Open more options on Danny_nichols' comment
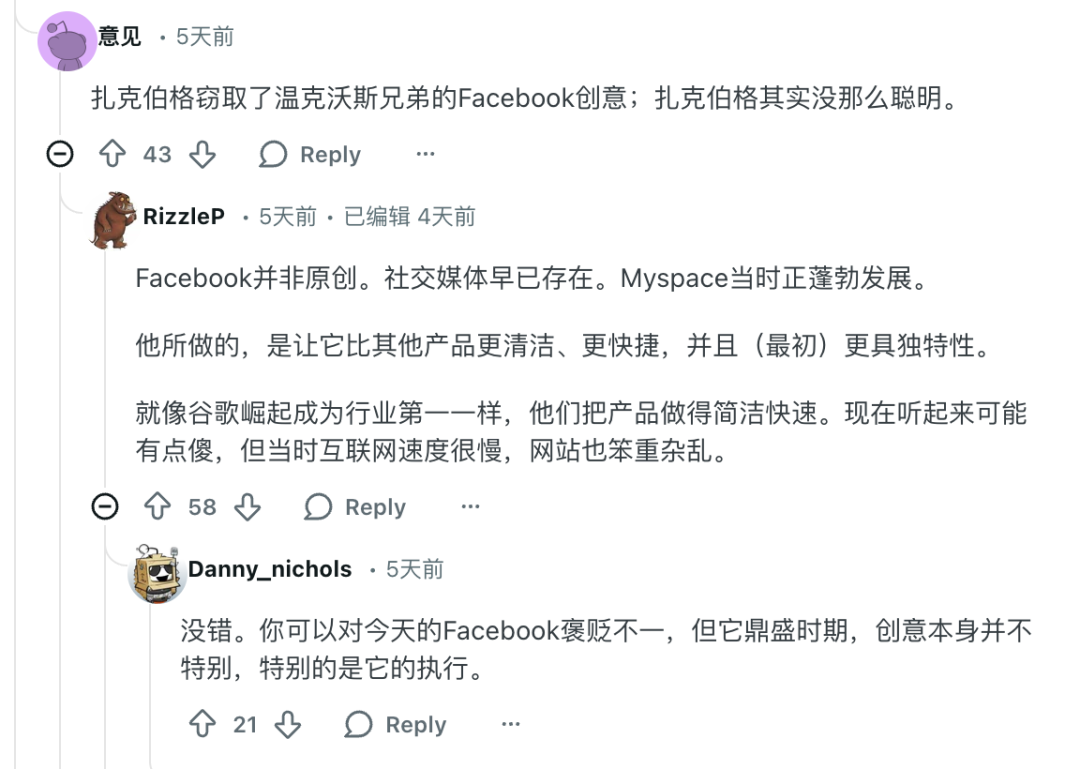 pos(511,725)
